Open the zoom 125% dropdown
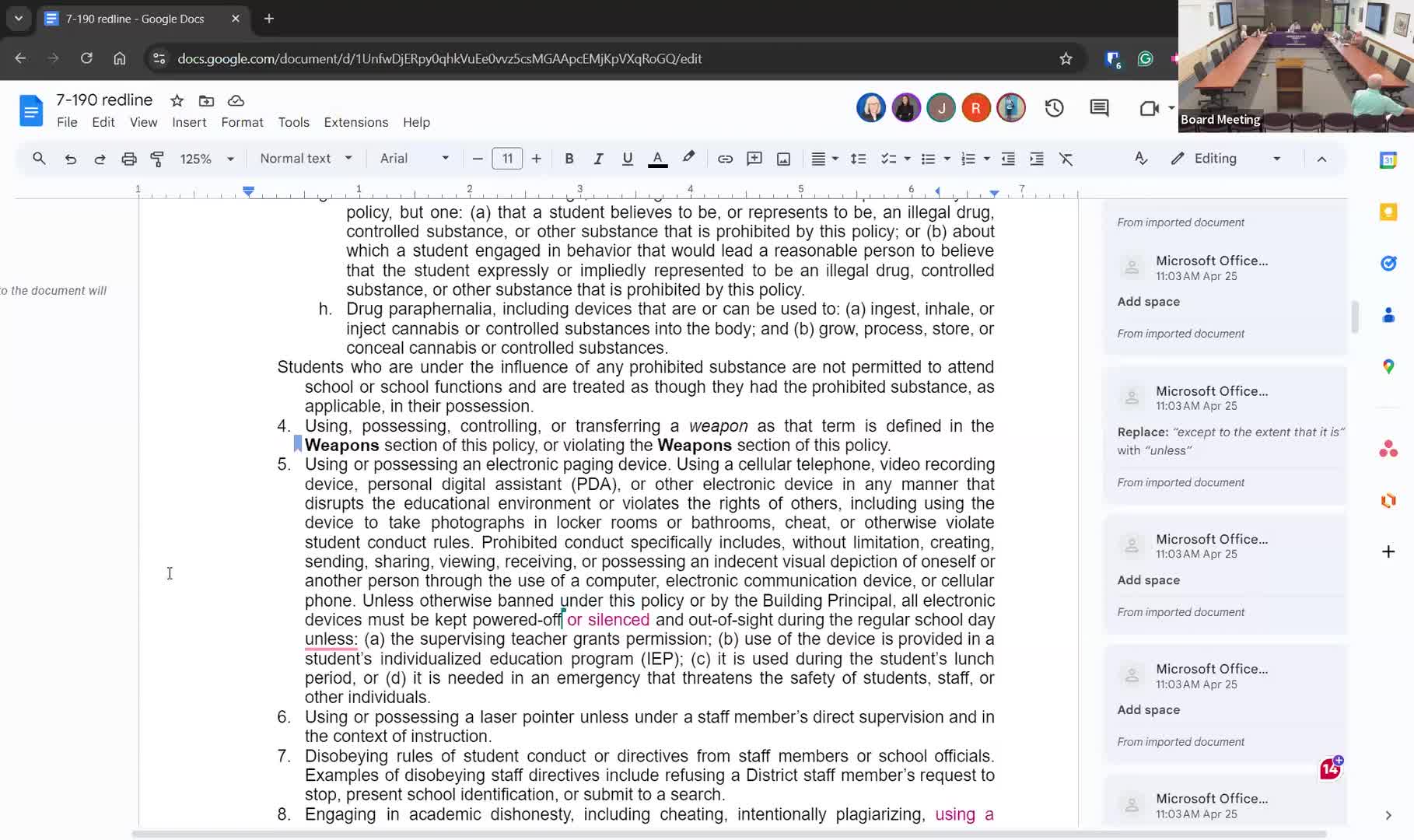 207,159
